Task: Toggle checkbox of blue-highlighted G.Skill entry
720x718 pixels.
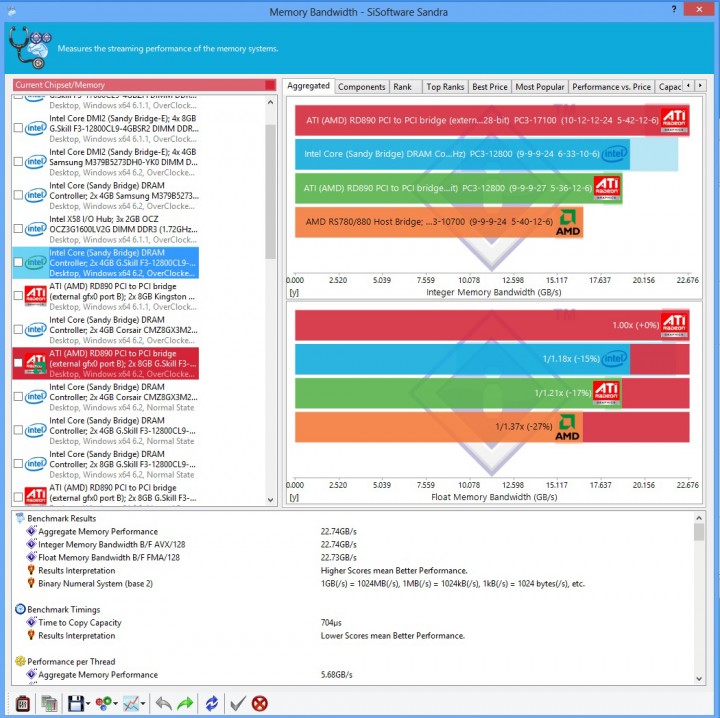Action: [x=18, y=262]
